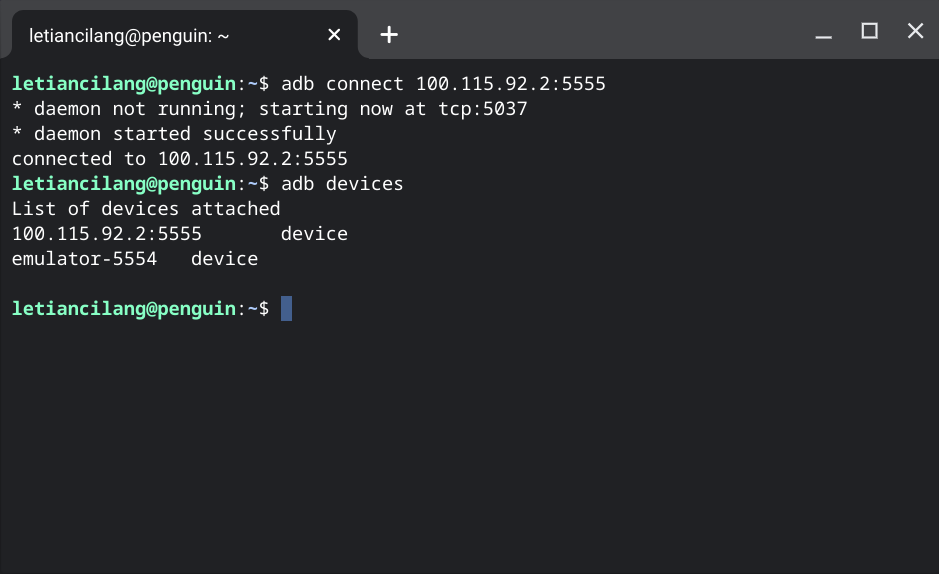Click the blue block cursor

286,309
